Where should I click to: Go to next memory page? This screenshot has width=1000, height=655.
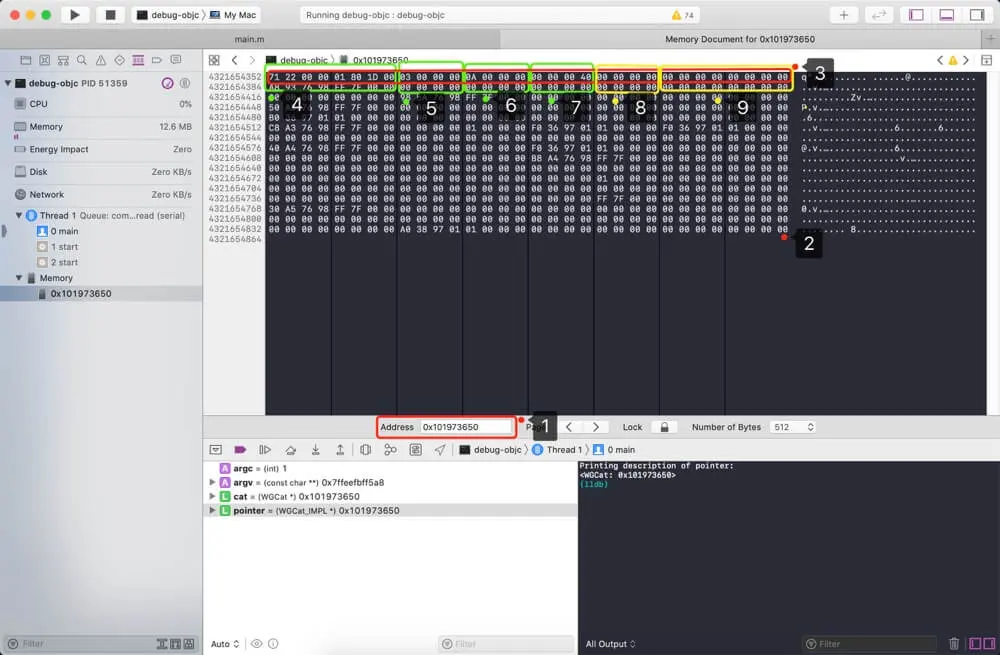coord(596,427)
